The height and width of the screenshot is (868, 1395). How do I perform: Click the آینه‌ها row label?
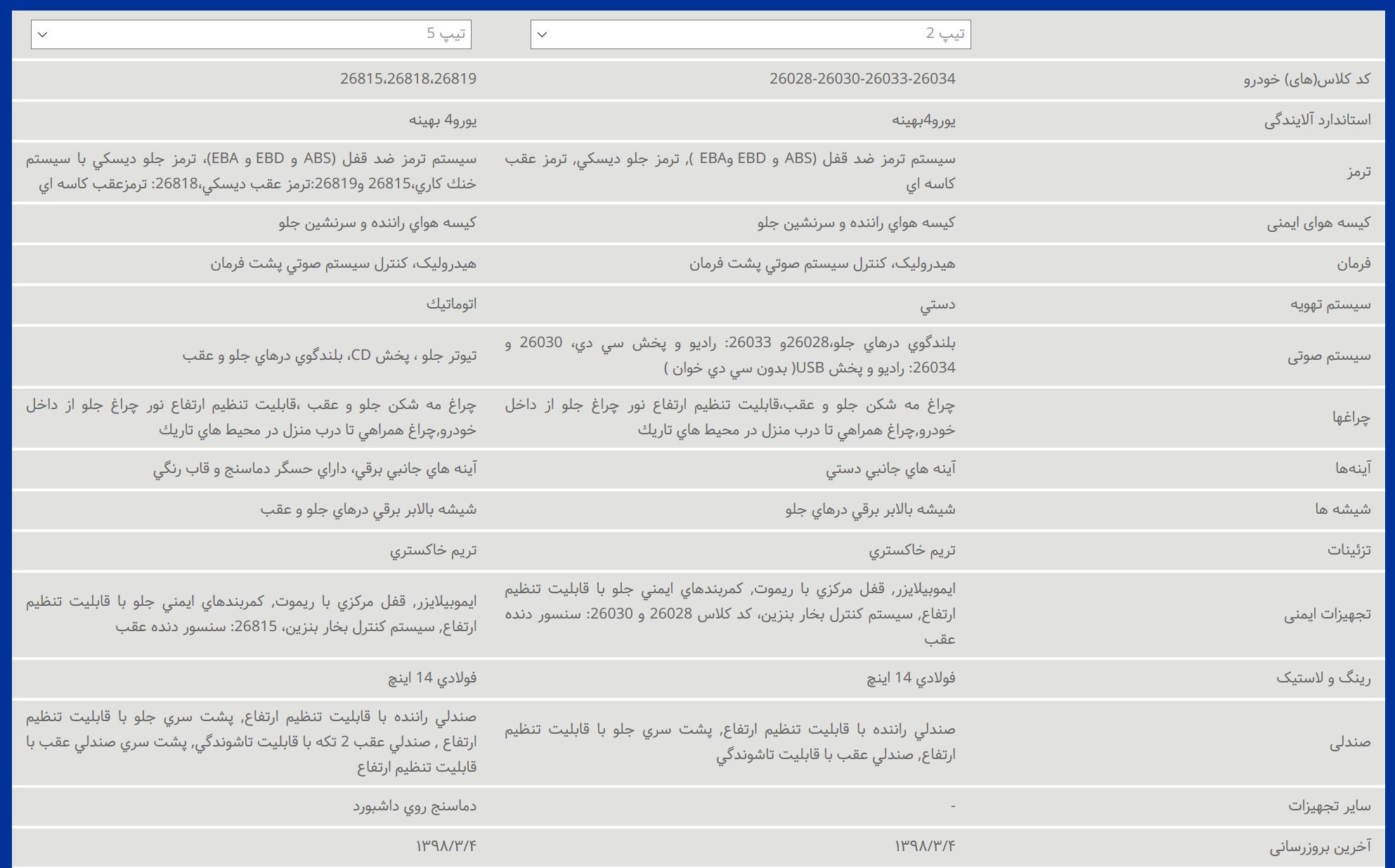pyautogui.click(x=1354, y=469)
